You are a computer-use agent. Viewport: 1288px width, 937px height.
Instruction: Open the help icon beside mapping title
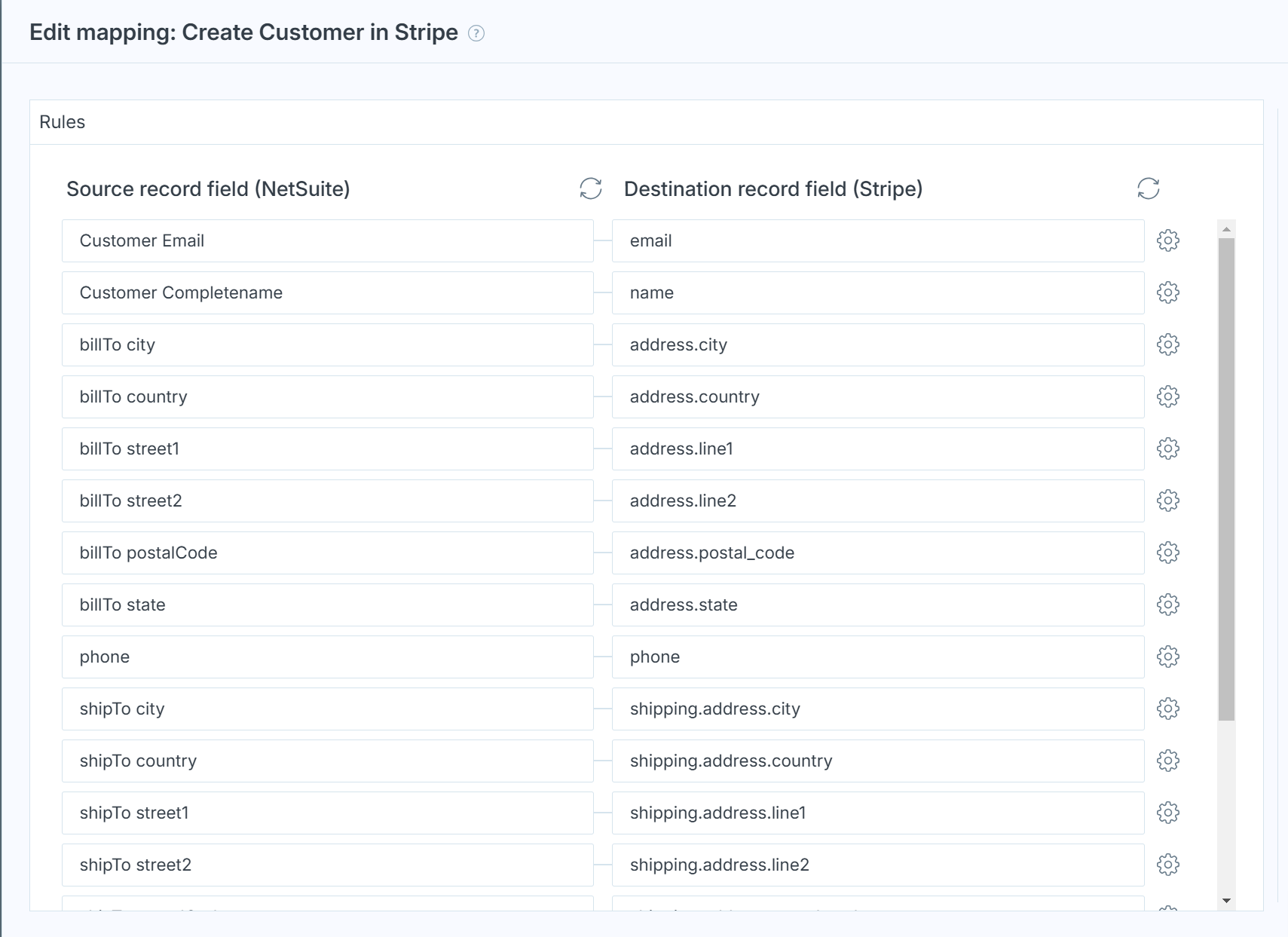[476, 33]
